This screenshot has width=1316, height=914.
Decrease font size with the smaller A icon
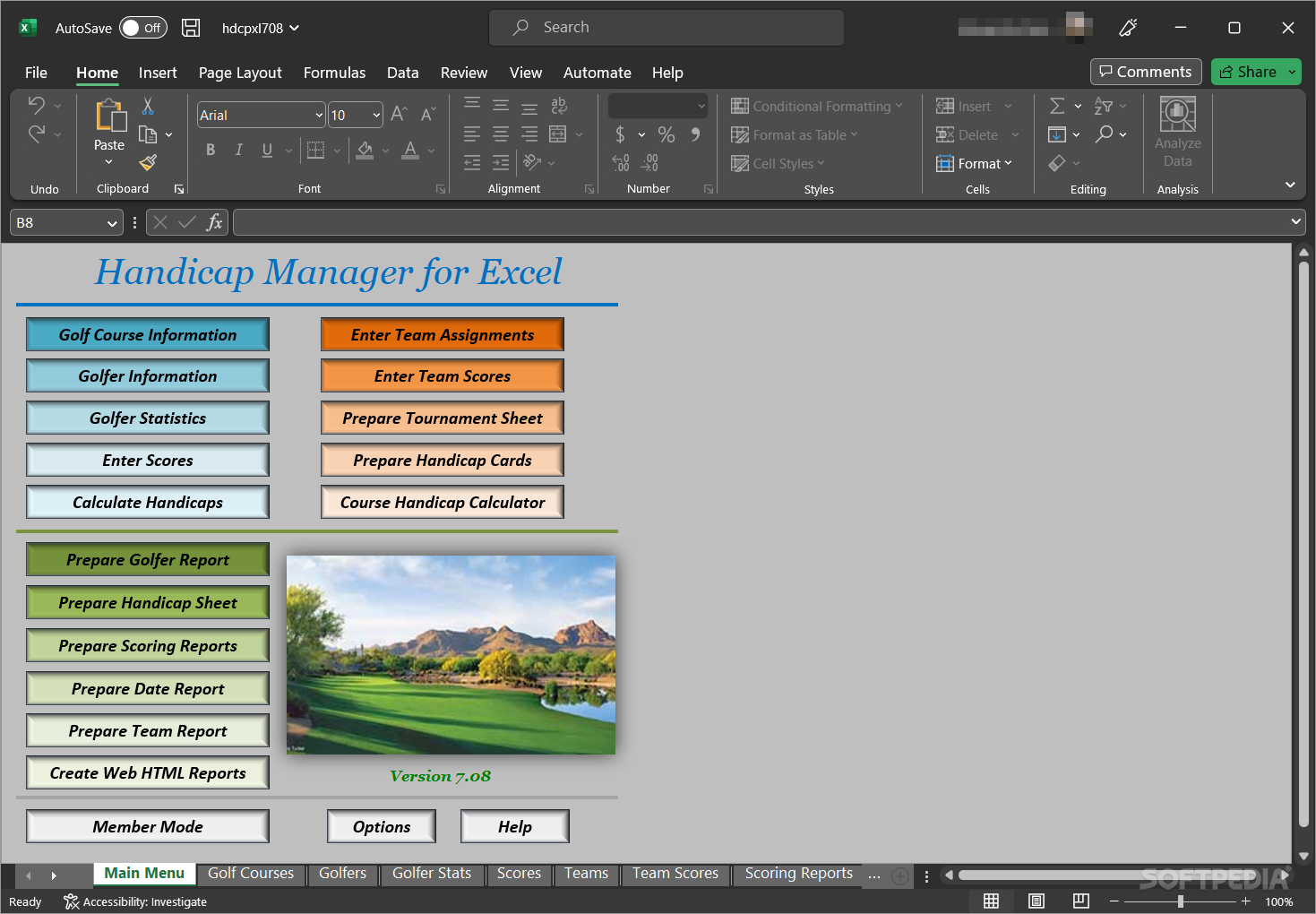click(428, 114)
